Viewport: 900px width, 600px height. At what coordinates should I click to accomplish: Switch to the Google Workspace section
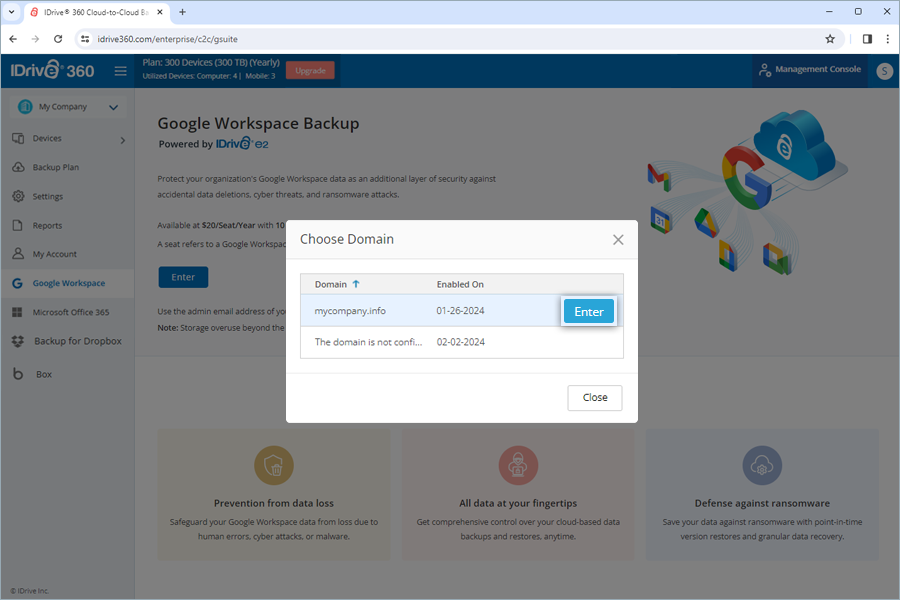coord(67,282)
